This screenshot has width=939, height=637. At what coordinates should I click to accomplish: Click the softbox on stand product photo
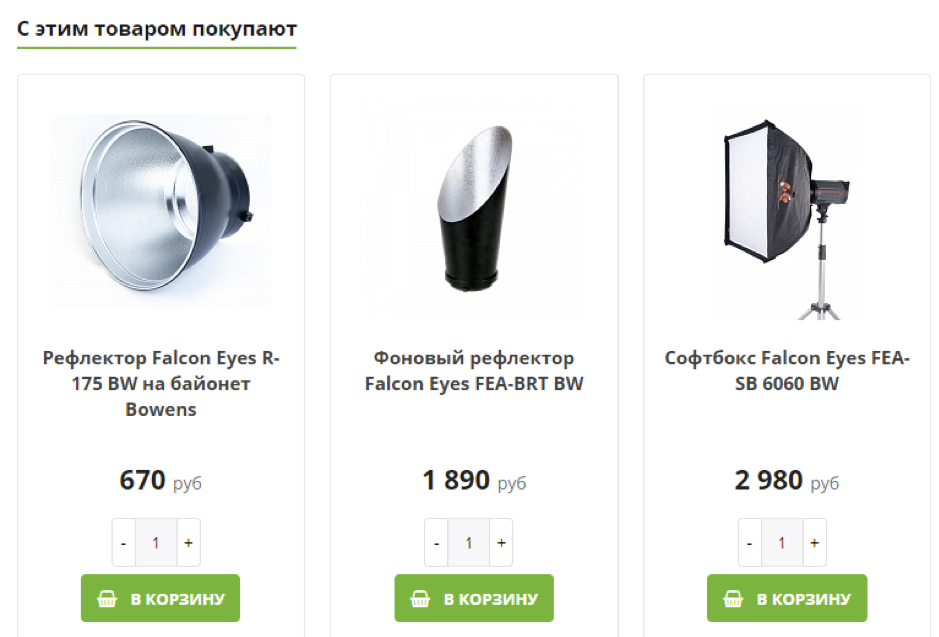coord(786,212)
